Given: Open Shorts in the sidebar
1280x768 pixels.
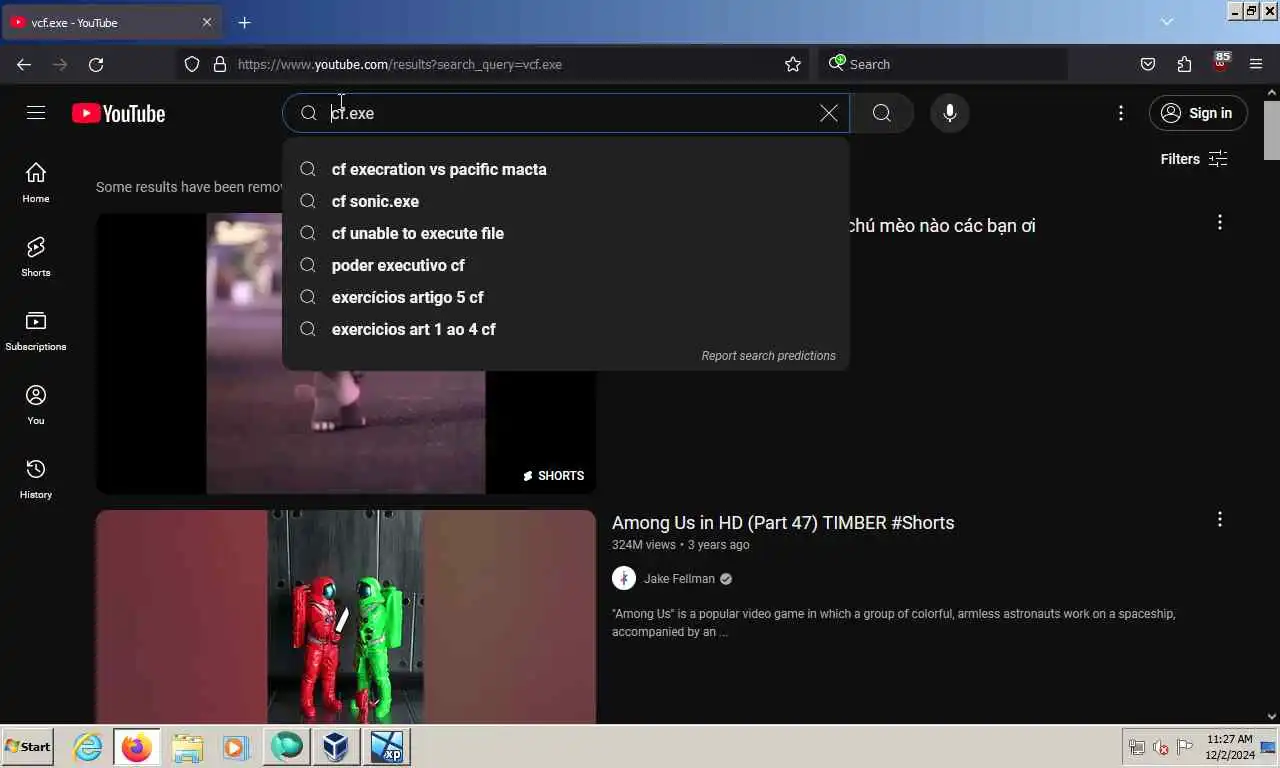Looking at the screenshot, I should (36, 256).
